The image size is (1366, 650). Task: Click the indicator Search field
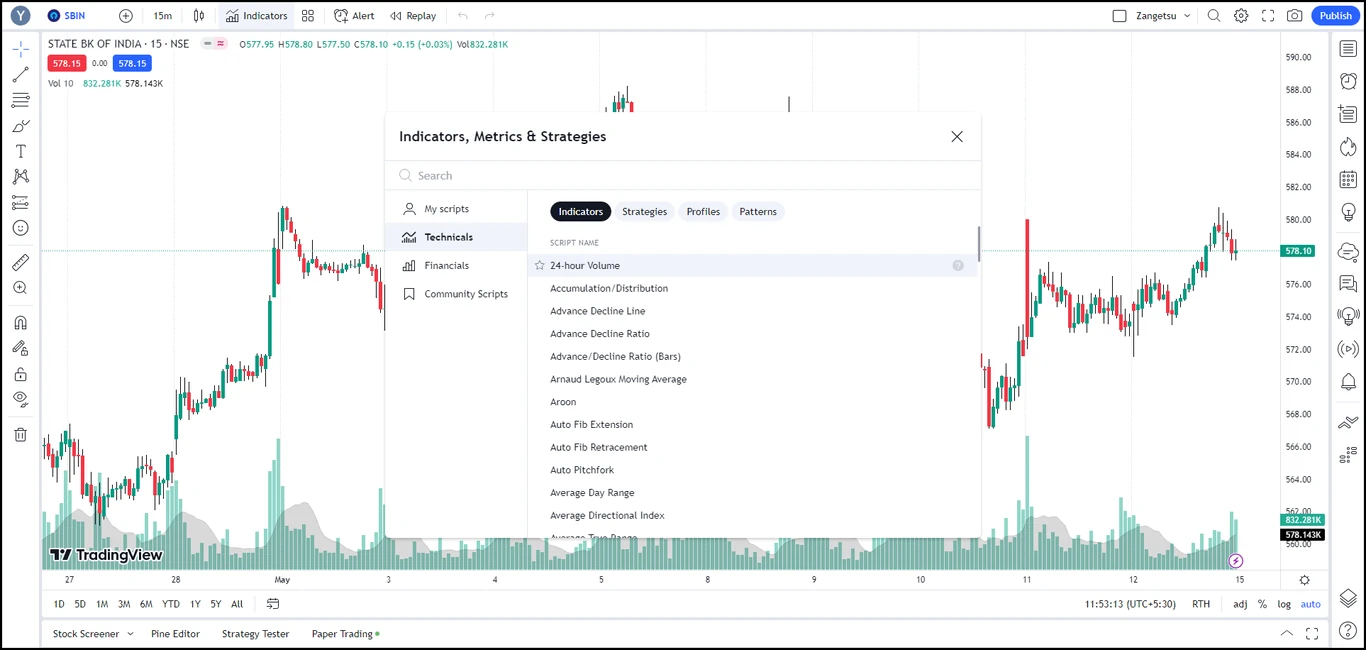coord(683,175)
